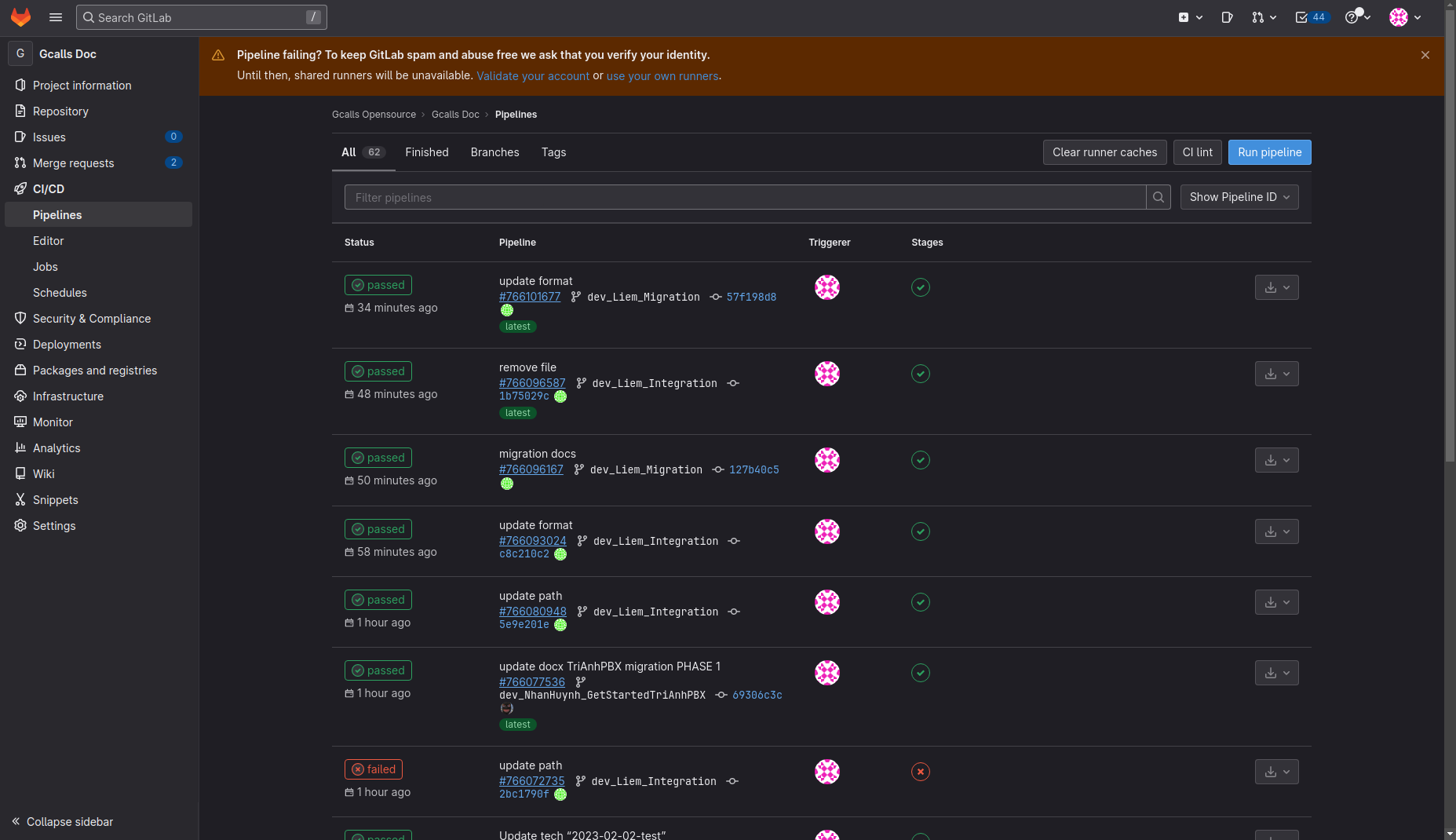Open the hamburger main menu
1456x840 pixels.
[x=56, y=17]
